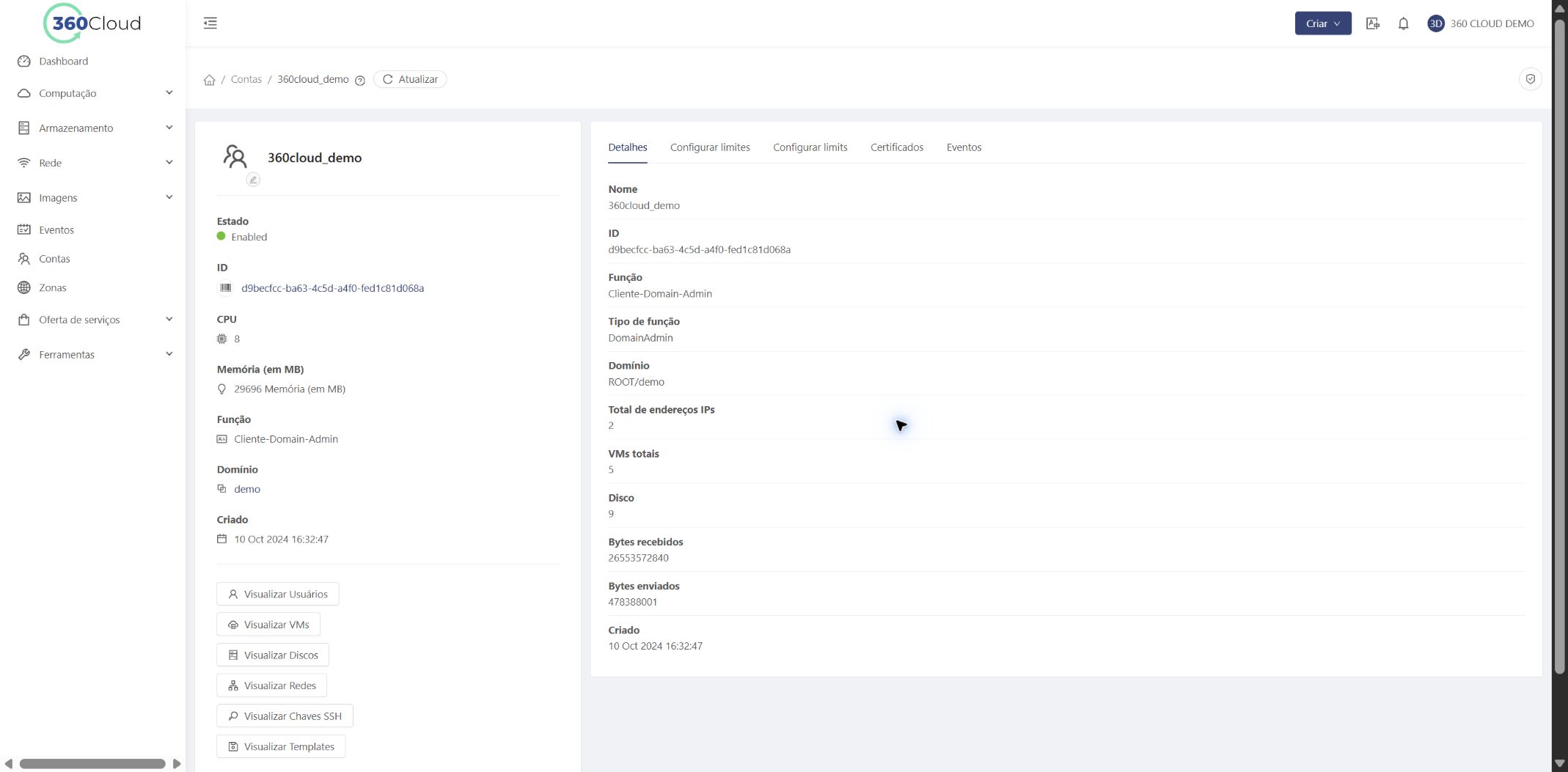Open the notifications bell
Viewport: 1568px width, 772px height.
tap(1403, 23)
